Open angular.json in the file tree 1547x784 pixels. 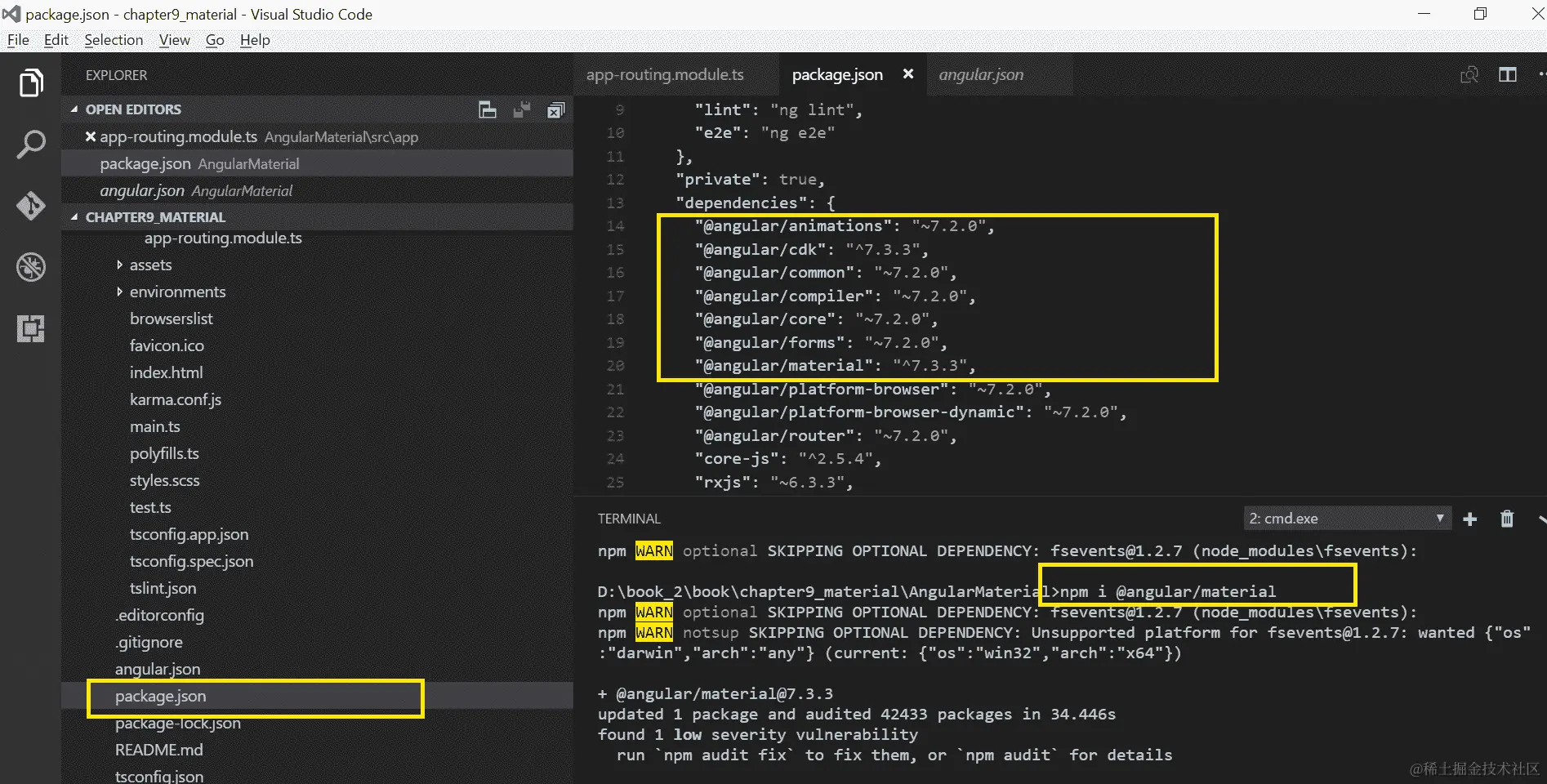tap(158, 669)
